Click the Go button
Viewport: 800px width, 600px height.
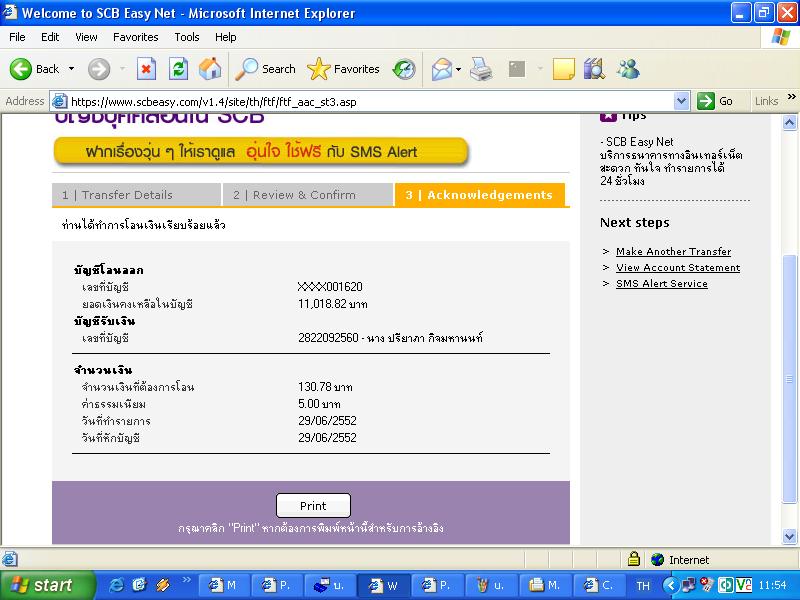click(x=715, y=101)
